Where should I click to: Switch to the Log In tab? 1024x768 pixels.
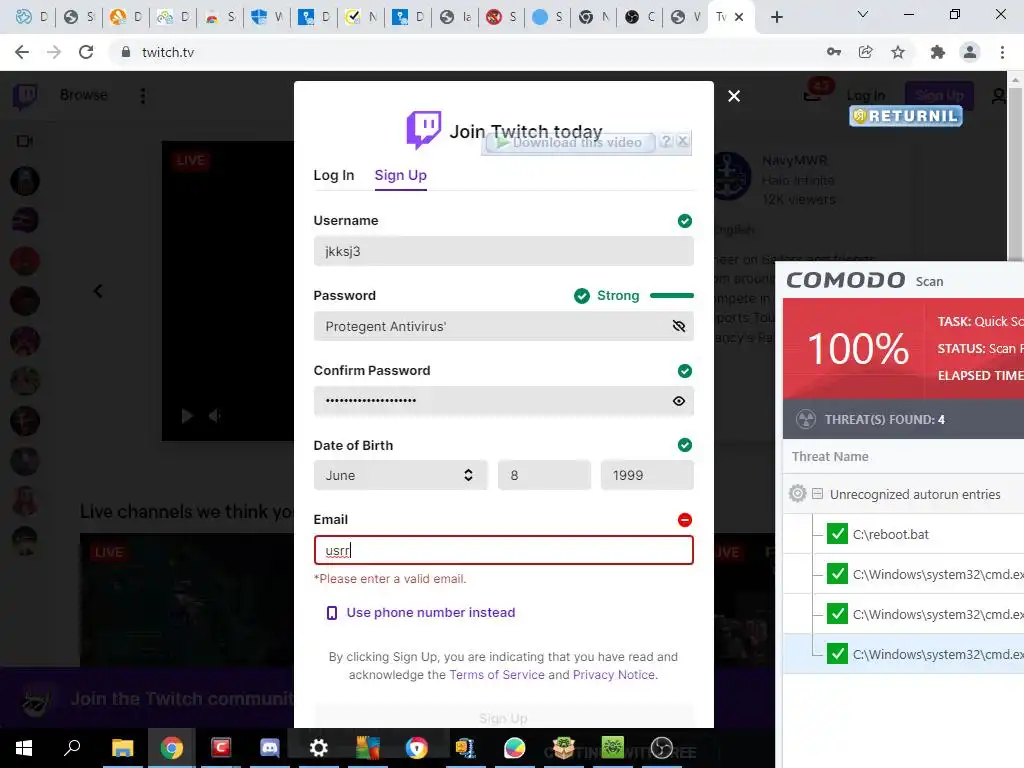click(334, 175)
